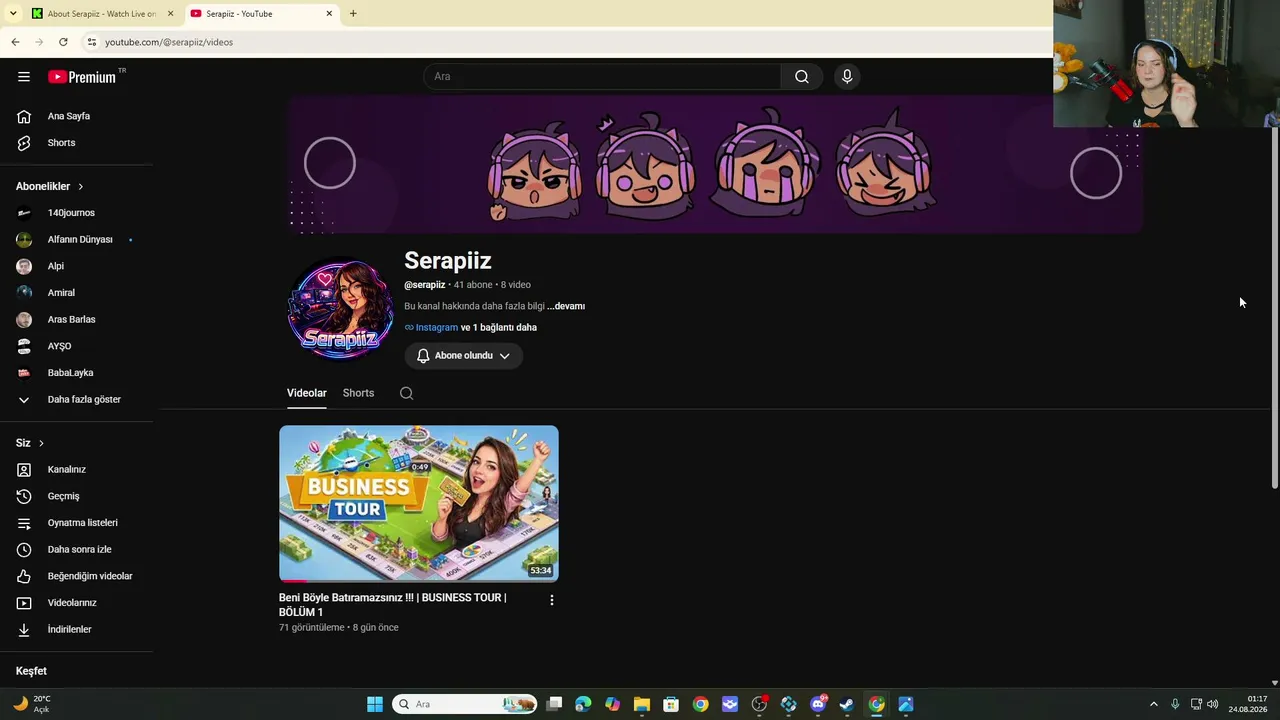This screenshot has width=1280, height=720.
Task: Click the YouTube search input field
Action: [x=602, y=77]
